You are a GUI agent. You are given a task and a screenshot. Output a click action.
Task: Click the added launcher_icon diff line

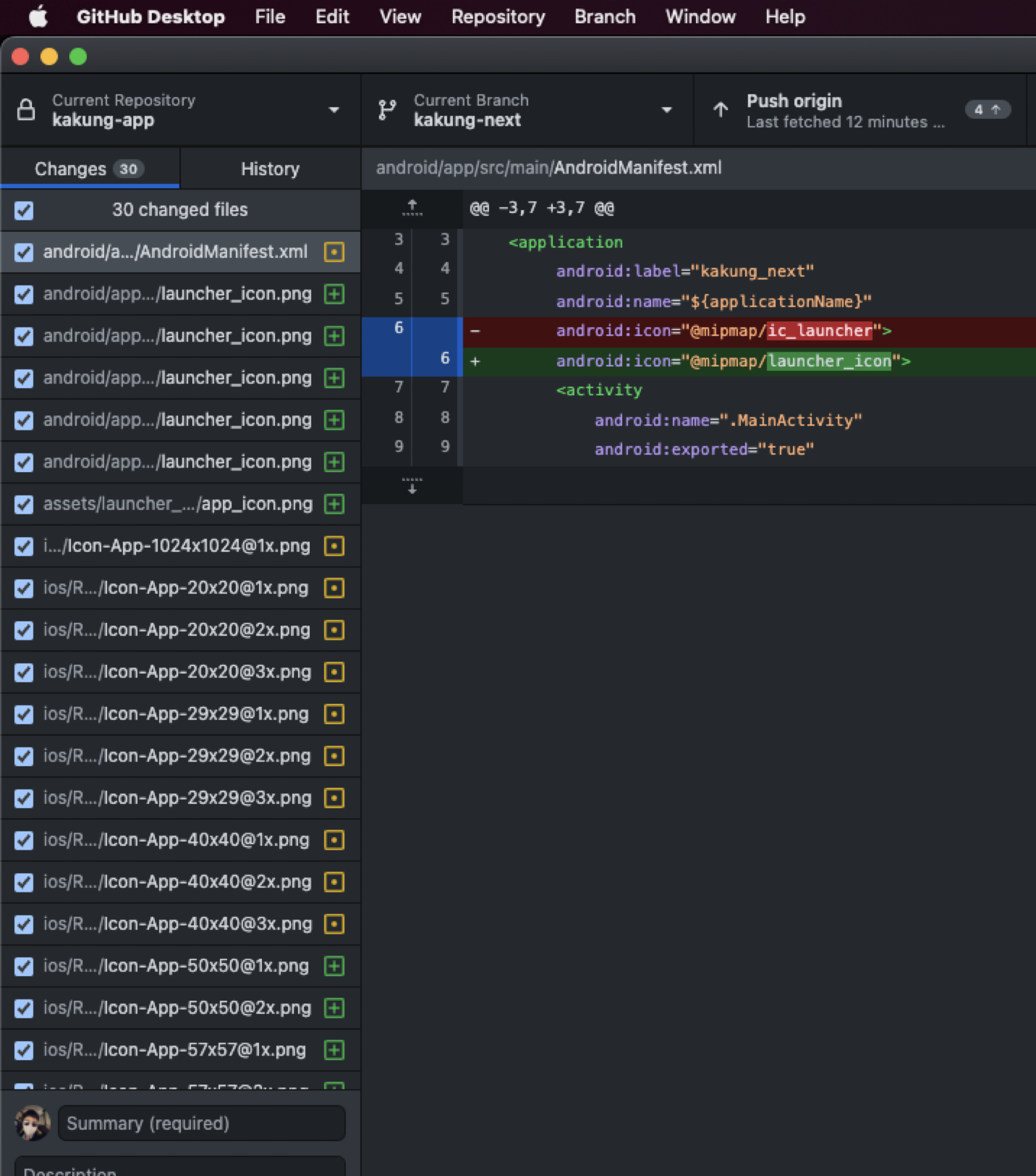tap(750, 362)
